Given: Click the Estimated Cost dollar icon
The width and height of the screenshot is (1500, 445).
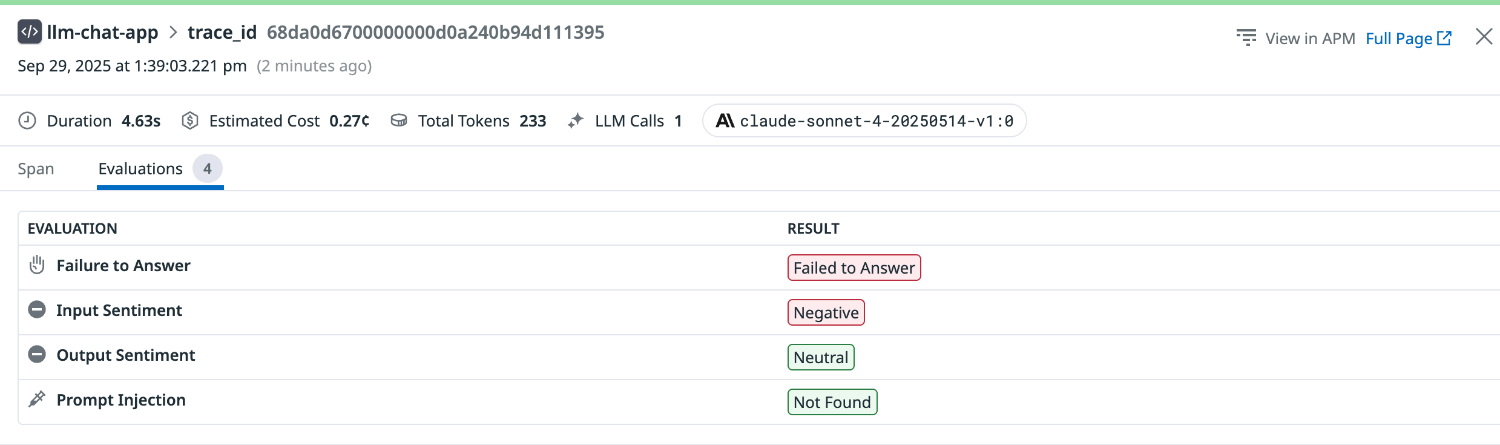Looking at the screenshot, I should coord(190,121).
